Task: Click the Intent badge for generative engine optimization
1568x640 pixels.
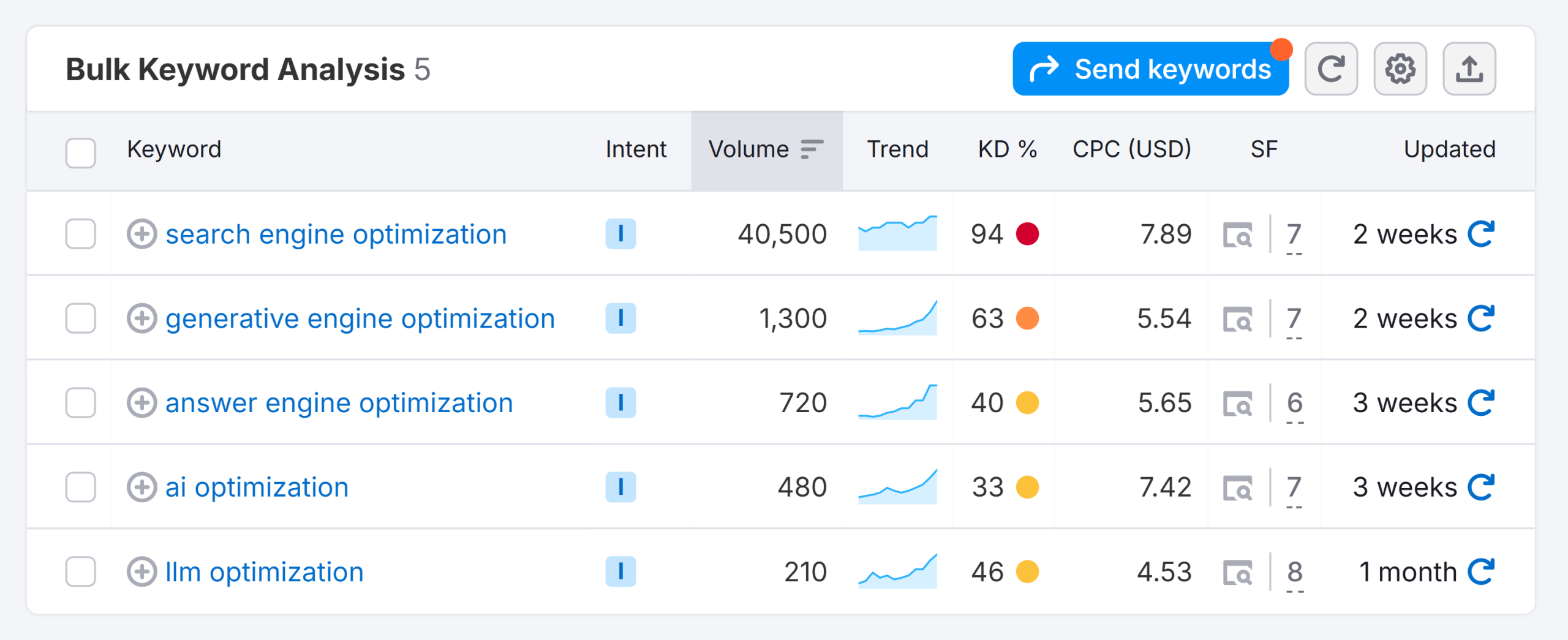Action: coord(620,318)
